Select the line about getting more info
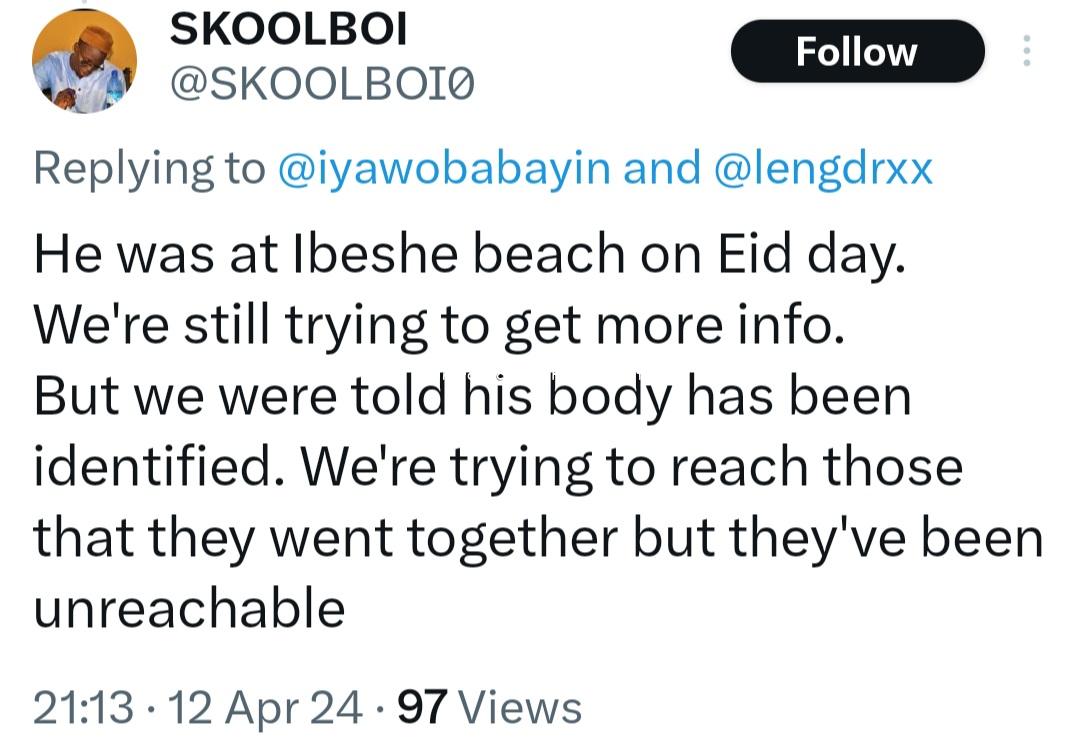The height and width of the screenshot is (752, 1080). tap(439, 327)
